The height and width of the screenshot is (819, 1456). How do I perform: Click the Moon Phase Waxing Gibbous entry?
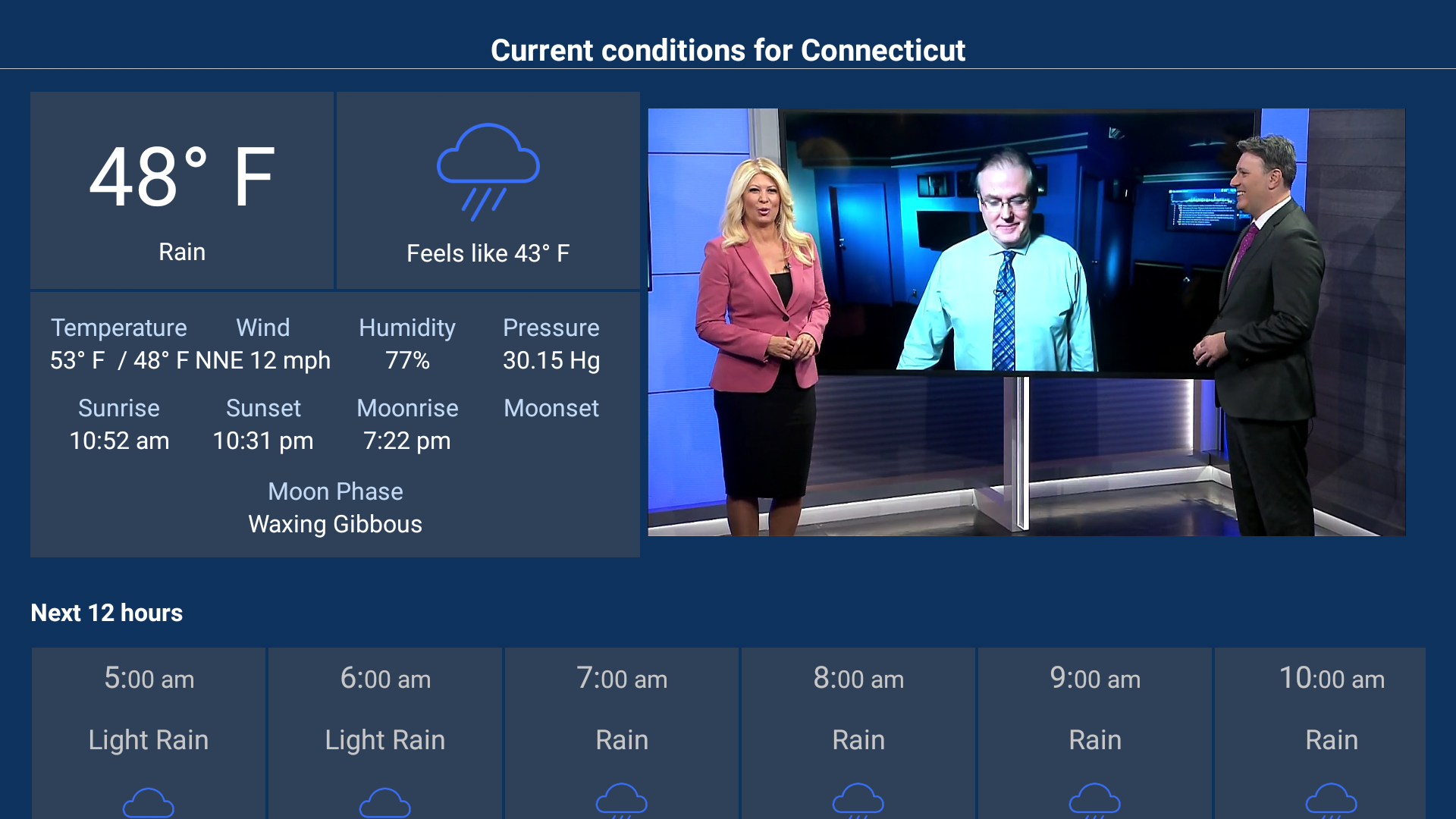click(335, 508)
